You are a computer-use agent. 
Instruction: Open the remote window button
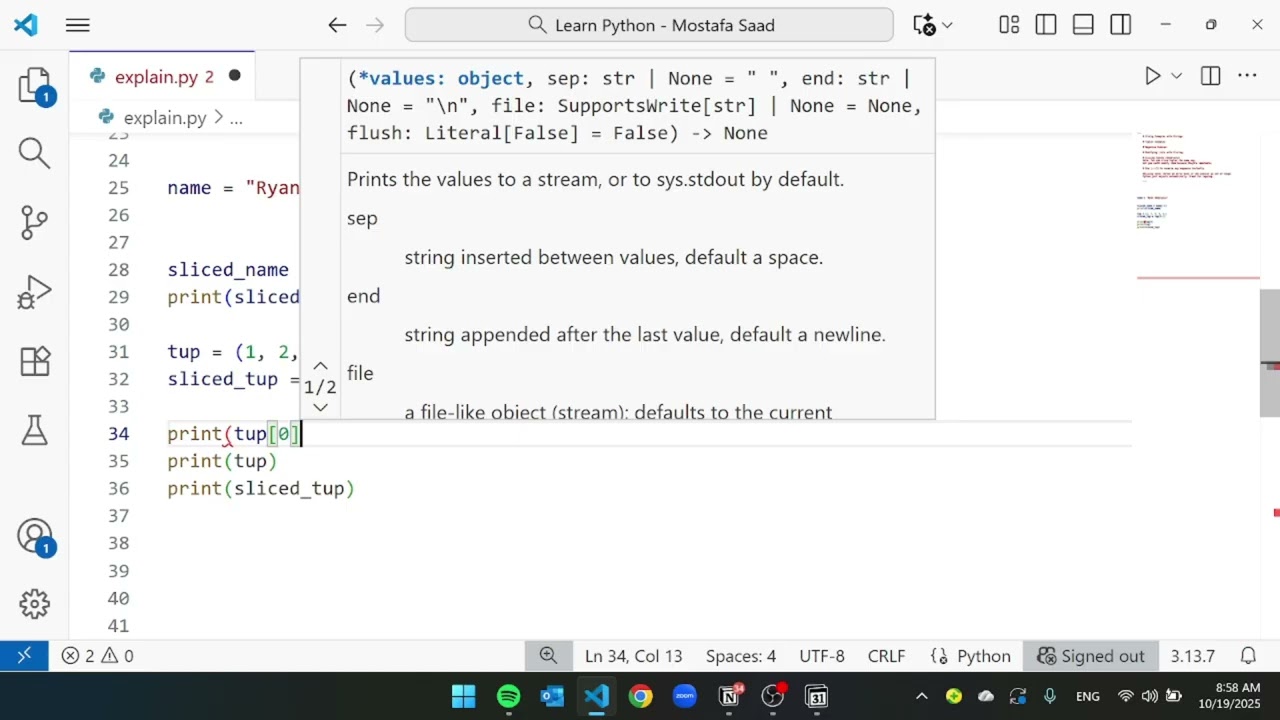[x=24, y=656]
